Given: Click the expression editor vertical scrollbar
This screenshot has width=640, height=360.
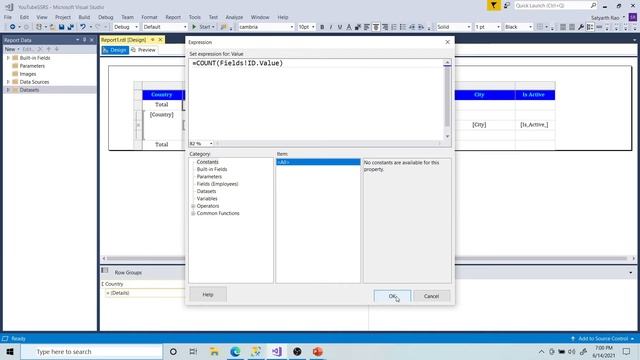Looking at the screenshot, I should (447, 100).
